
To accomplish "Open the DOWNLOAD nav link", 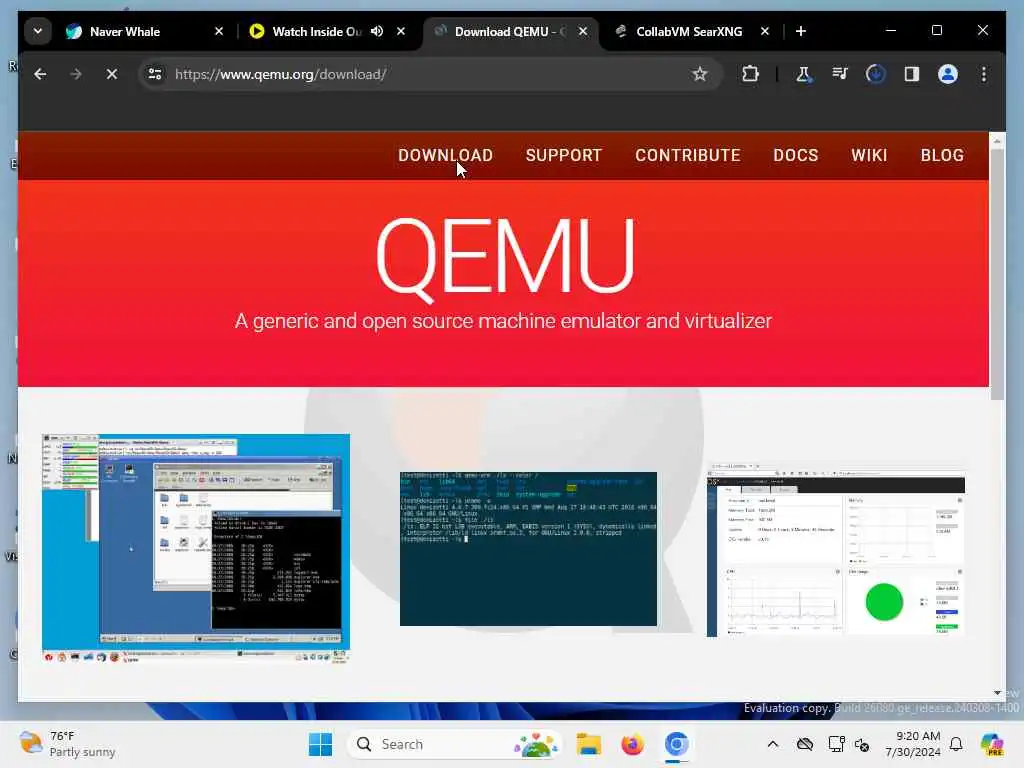I will (x=445, y=155).
